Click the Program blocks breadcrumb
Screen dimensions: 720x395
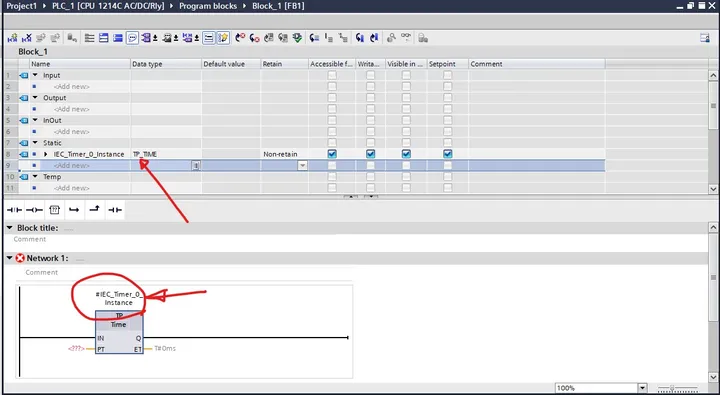click(208, 6)
